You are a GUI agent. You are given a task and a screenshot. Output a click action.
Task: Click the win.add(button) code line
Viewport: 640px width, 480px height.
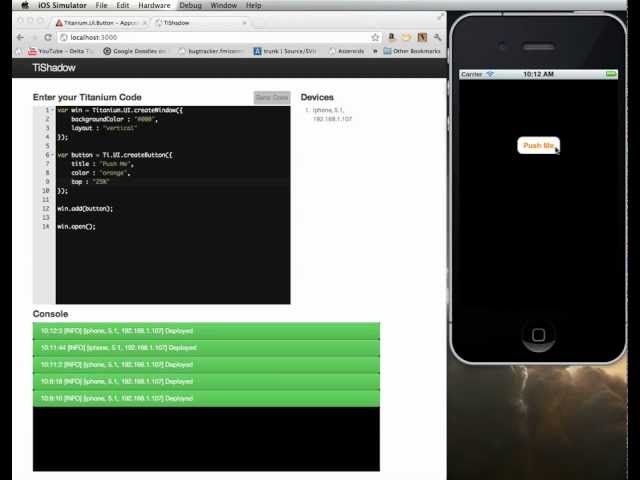85,209
